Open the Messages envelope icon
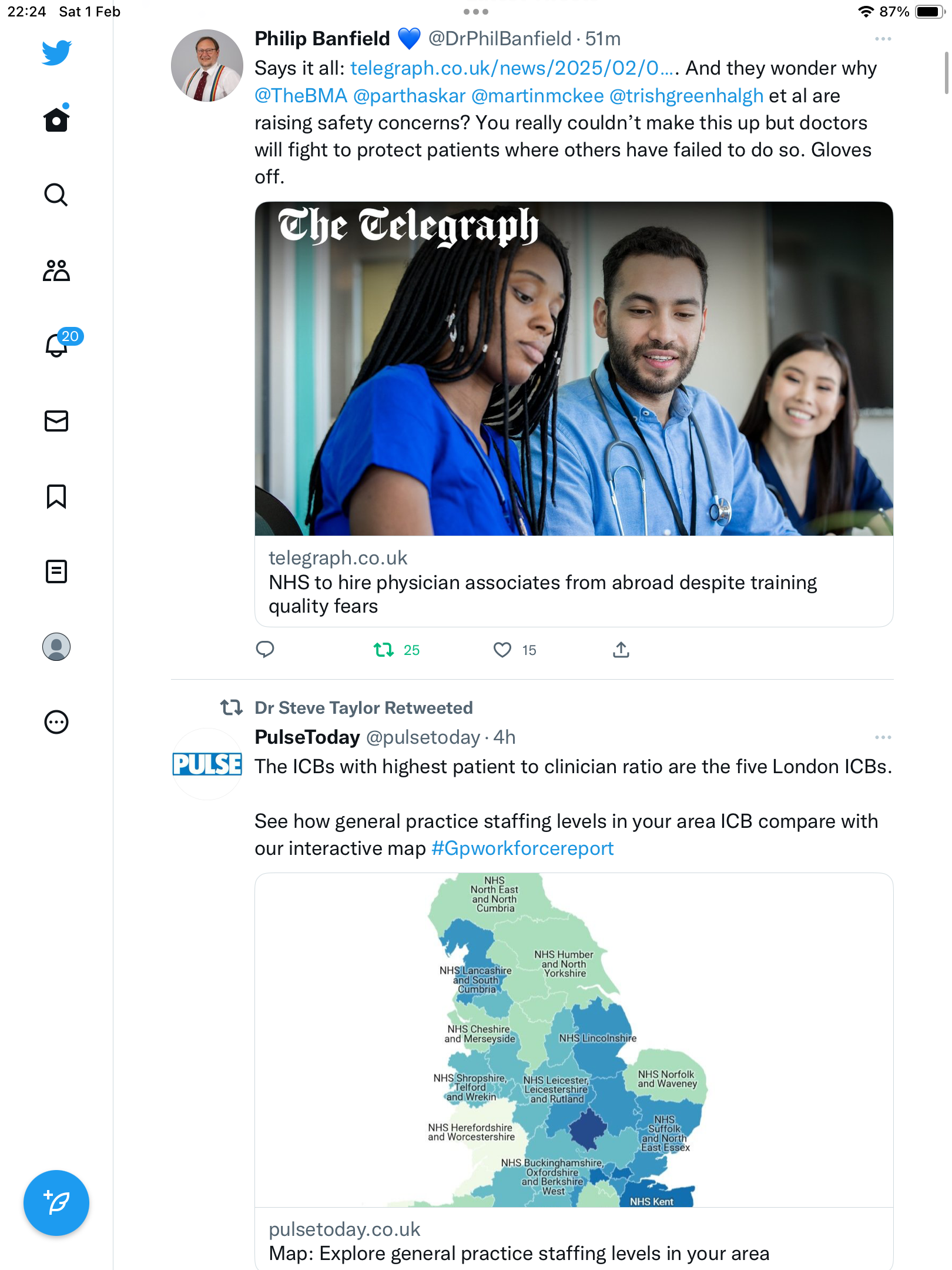 (56, 421)
